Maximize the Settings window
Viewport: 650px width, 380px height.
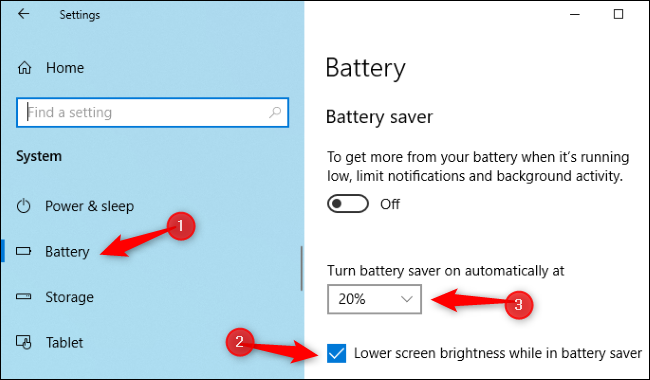(x=618, y=14)
